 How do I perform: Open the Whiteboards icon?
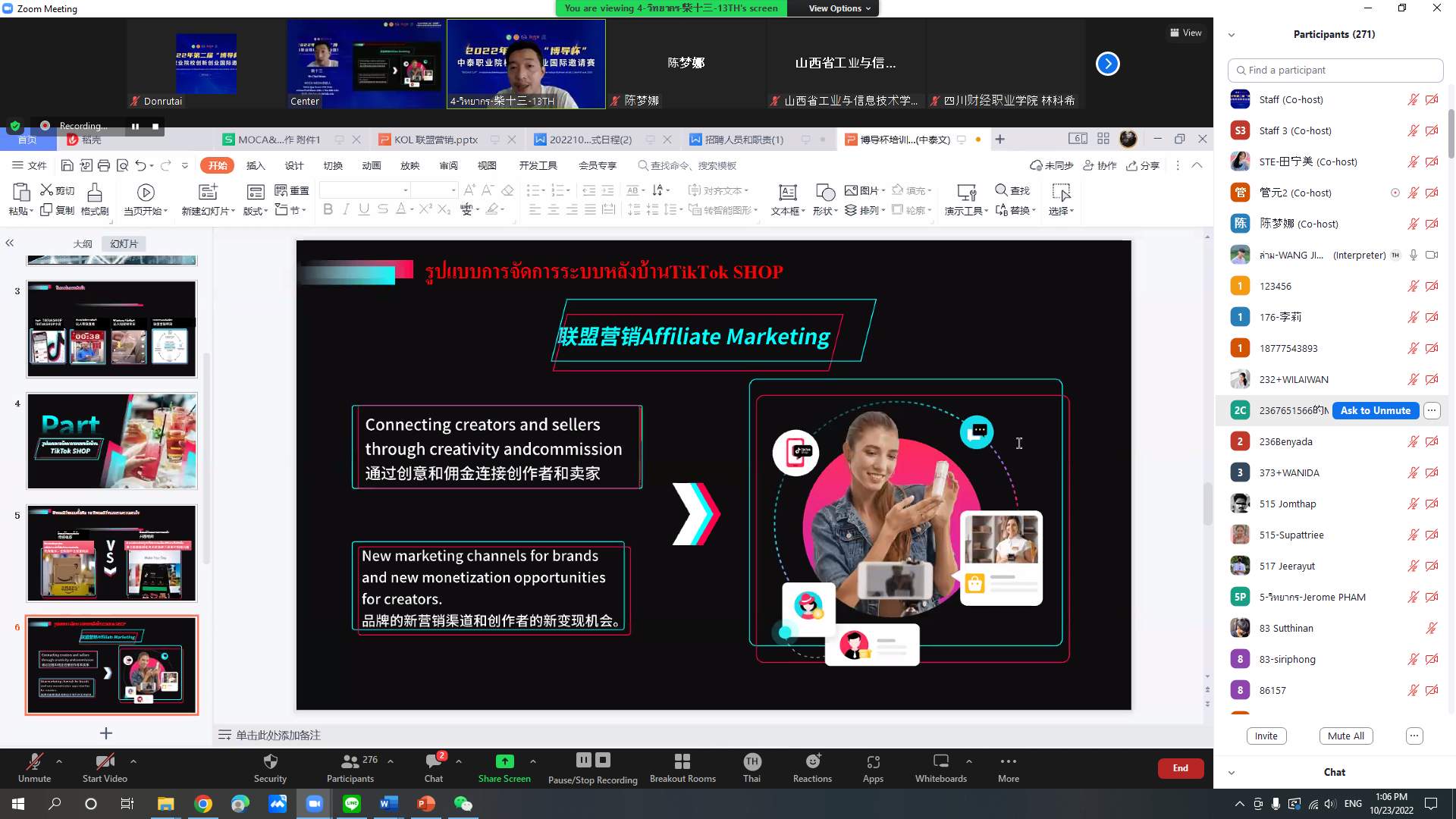(940, 761)
